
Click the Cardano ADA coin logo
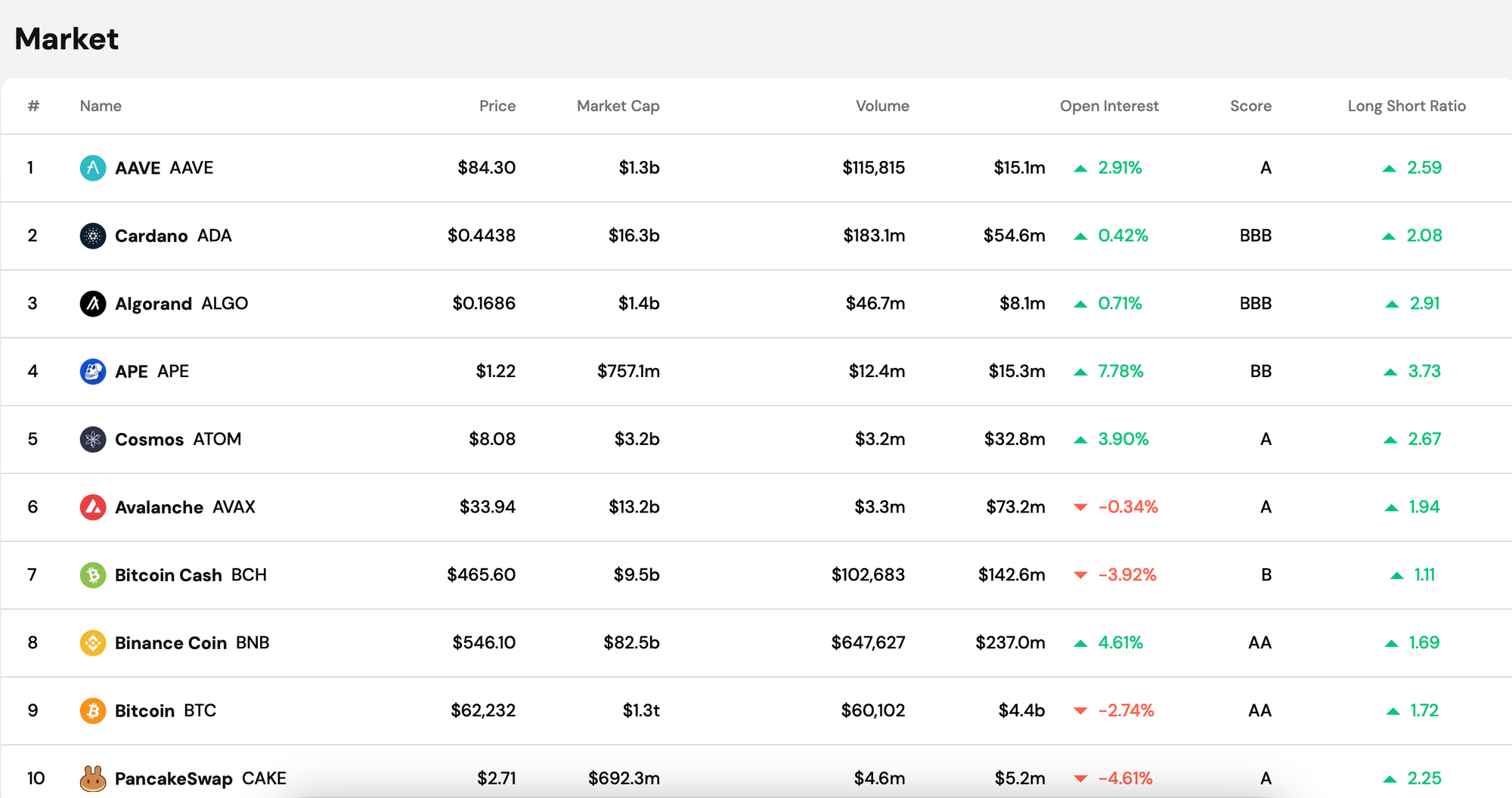93,236
